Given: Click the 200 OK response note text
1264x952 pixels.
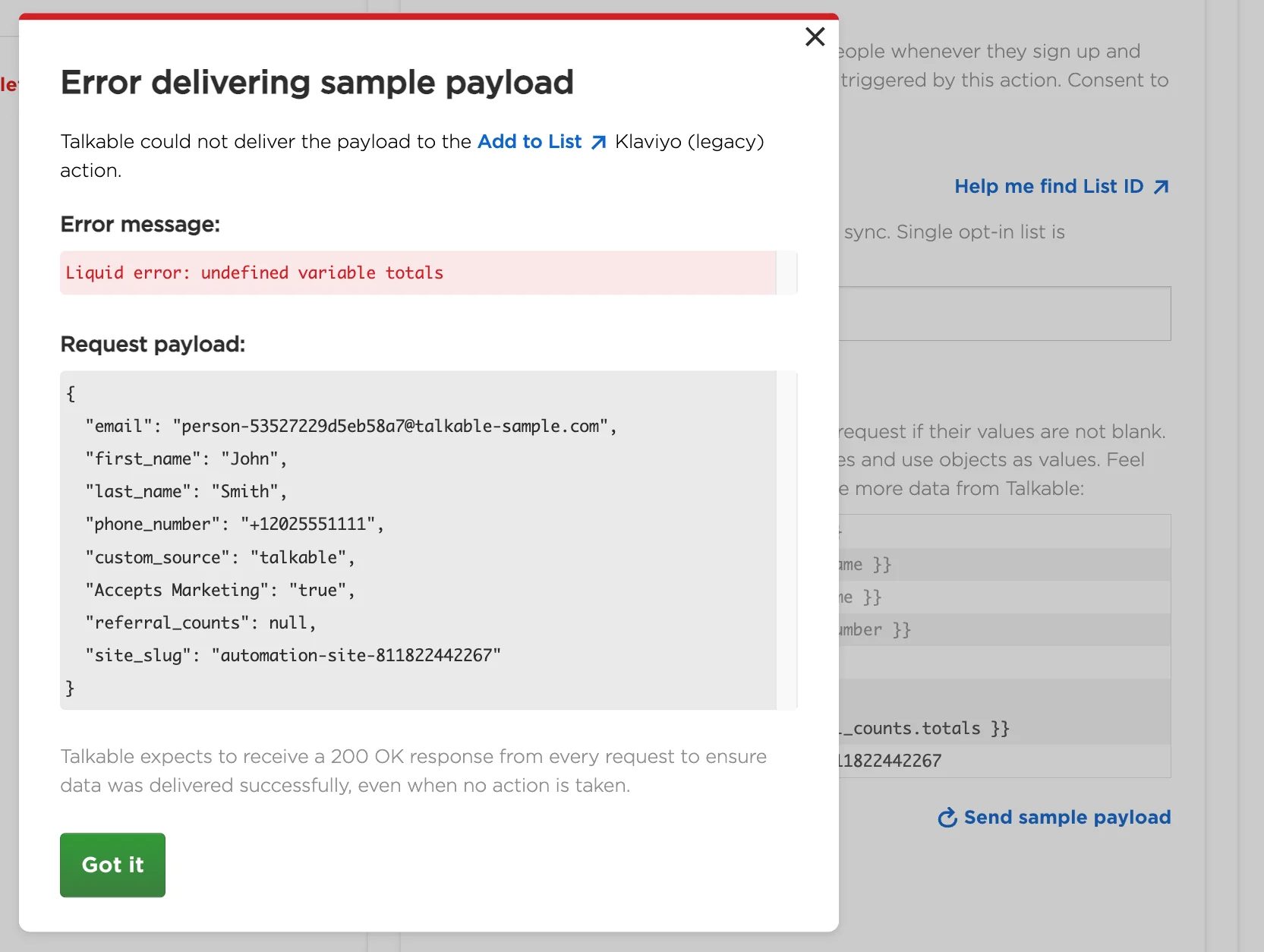Looking at the screenshot, I should (x=413, y=771).
